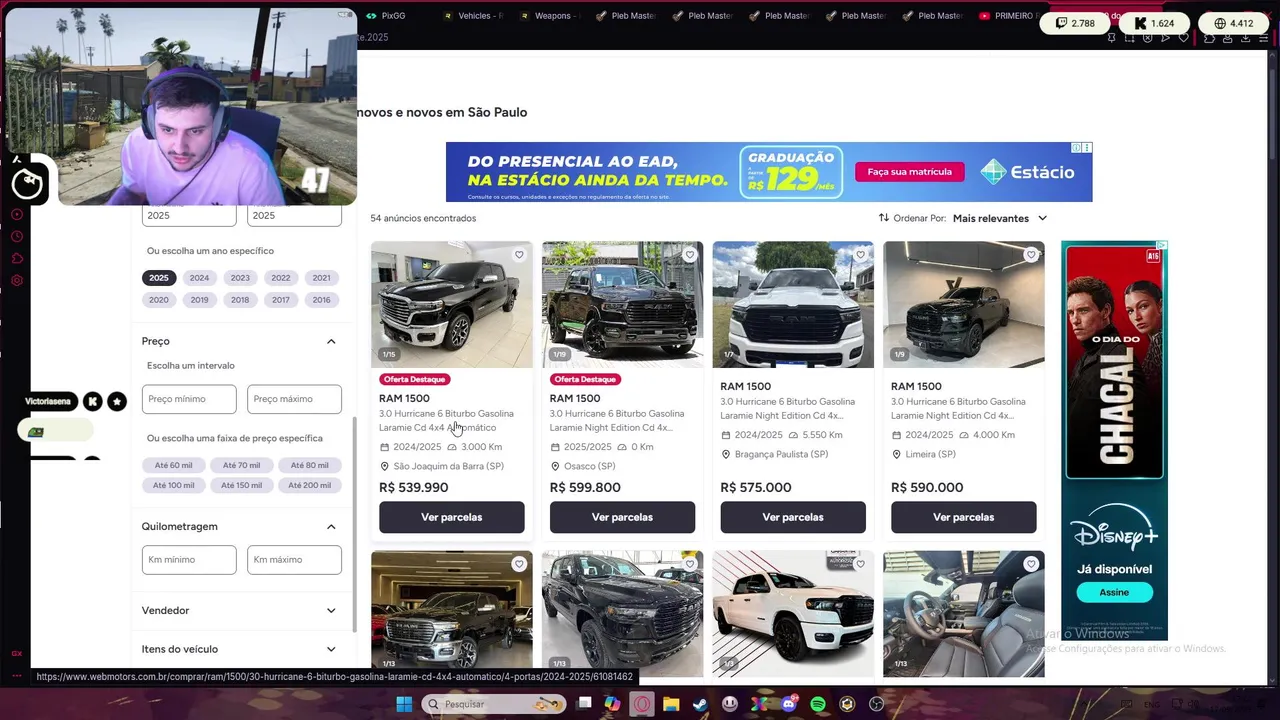The width and height of the screenshot is (1280, 720).
Task: Switch to the first Pleb Master tab
Action: pos(627,16)
